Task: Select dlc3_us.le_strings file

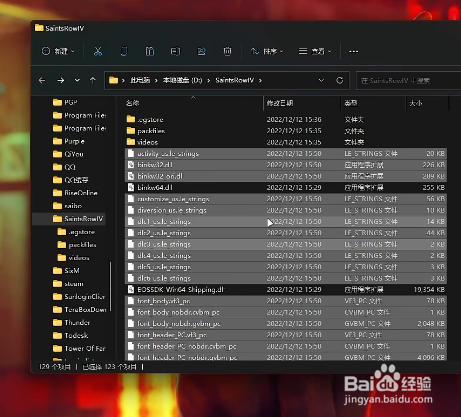Action: 286,244
